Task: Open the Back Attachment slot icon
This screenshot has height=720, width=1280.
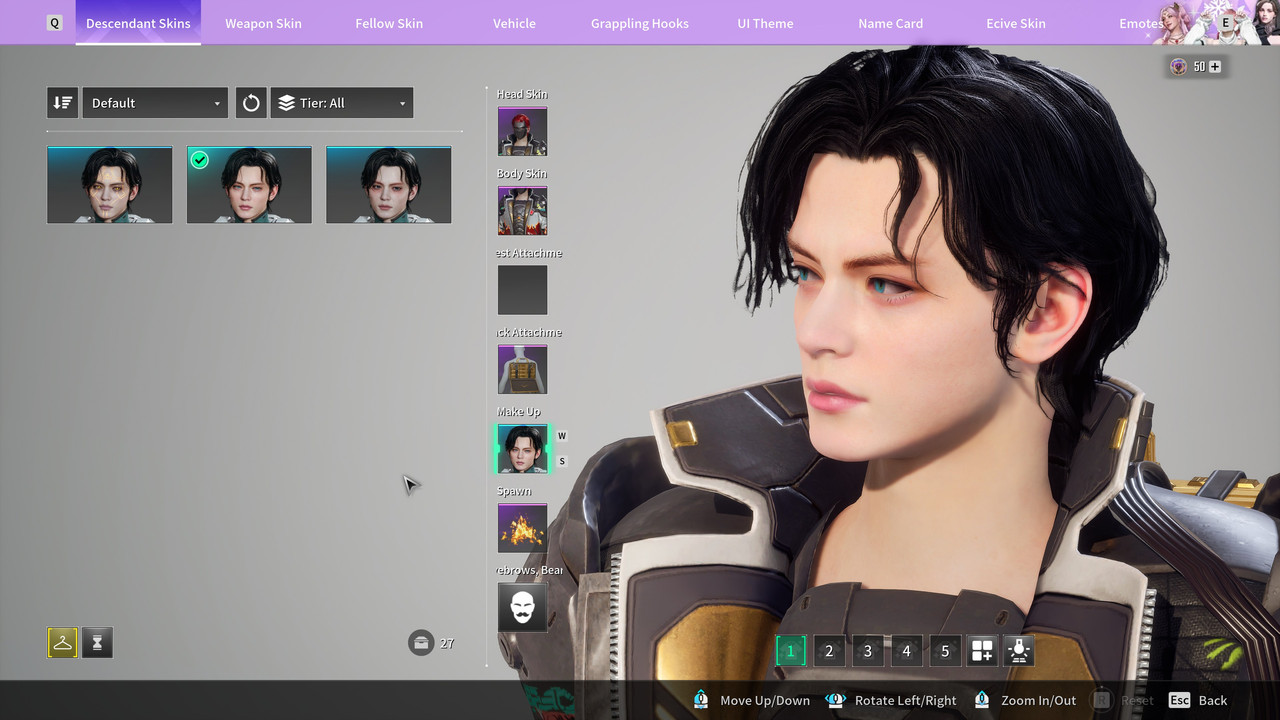Action: [x=522, y=369]
